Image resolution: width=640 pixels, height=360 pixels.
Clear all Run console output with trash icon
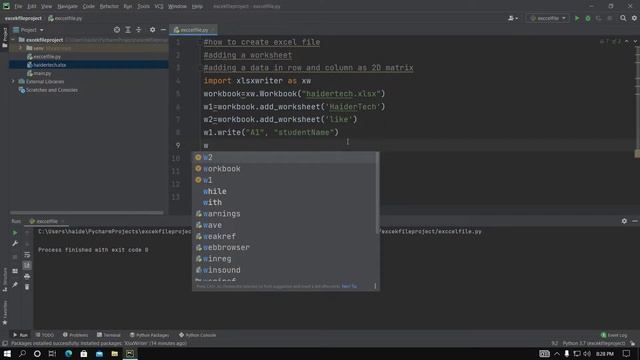[27, 287]
